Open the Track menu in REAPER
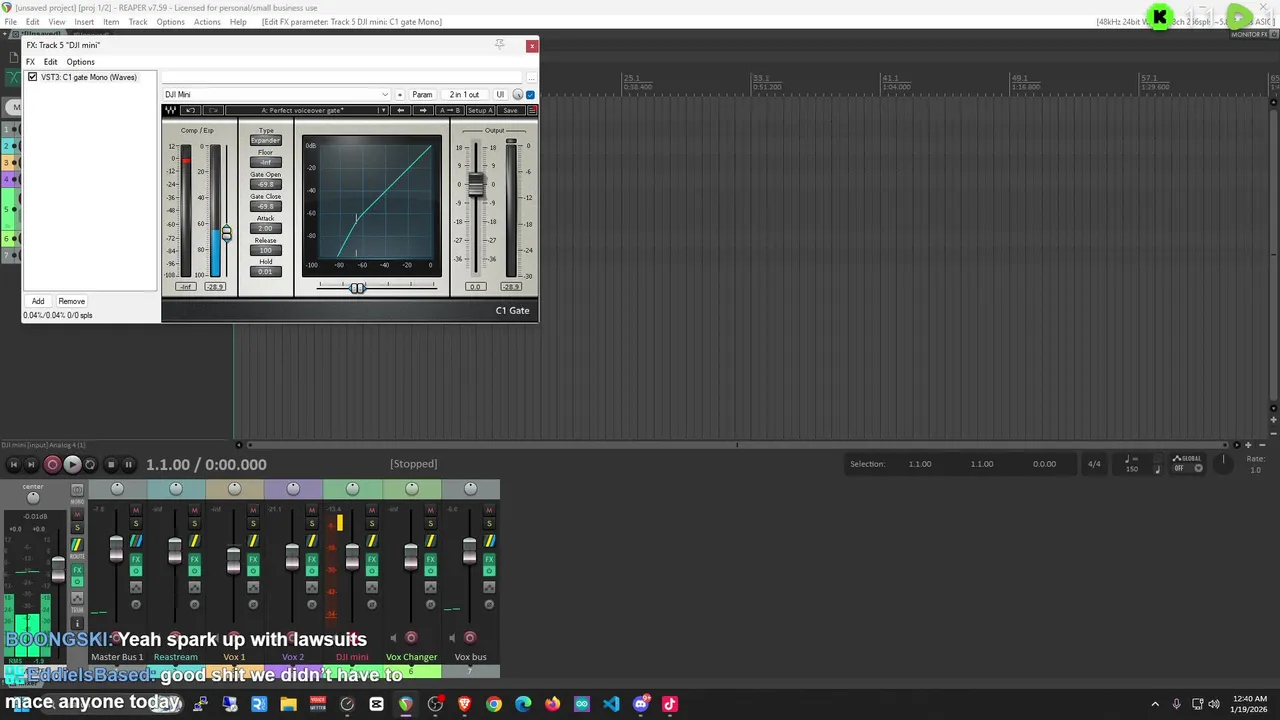Image resolution: width=1280 pixels, height=720 pixels. (x=138, y=22)
